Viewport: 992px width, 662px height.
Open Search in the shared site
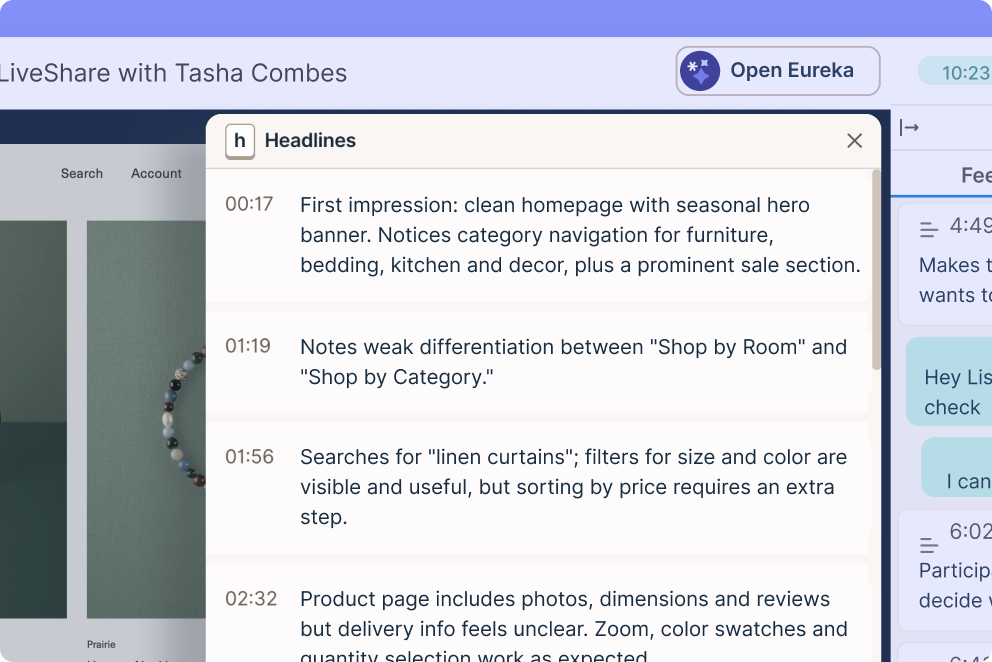(x=82, y=173)
